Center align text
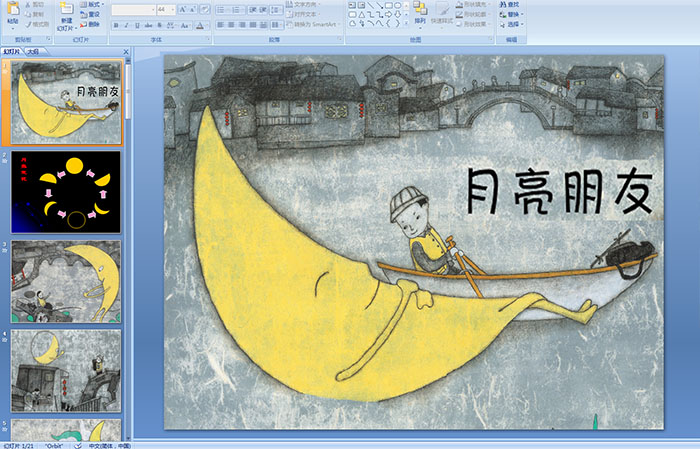This screenshot has width=700, height=449. [231, 25]
